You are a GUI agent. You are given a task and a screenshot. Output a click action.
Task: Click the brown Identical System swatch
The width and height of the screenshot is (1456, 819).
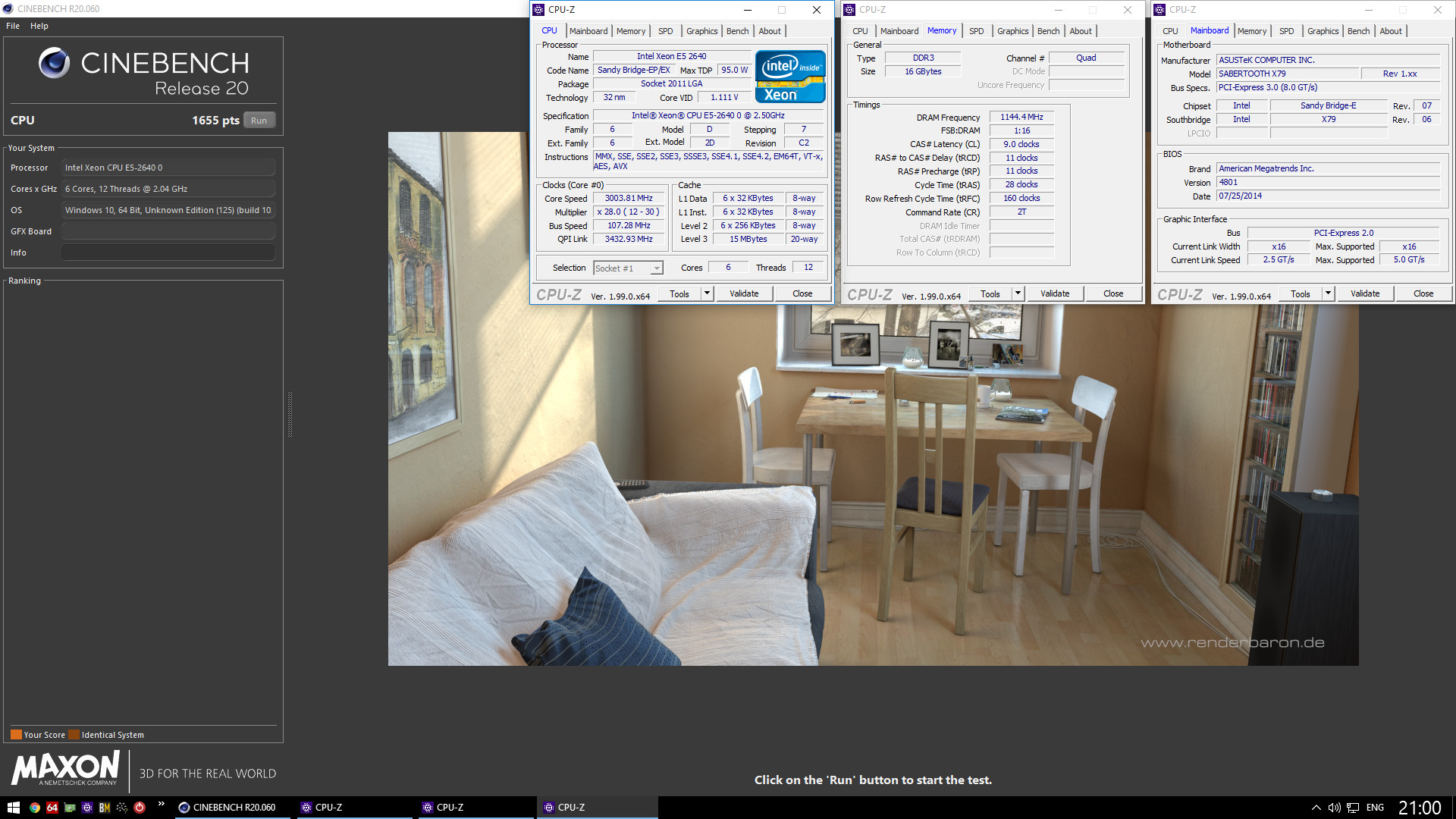click(x=74, y=735)
